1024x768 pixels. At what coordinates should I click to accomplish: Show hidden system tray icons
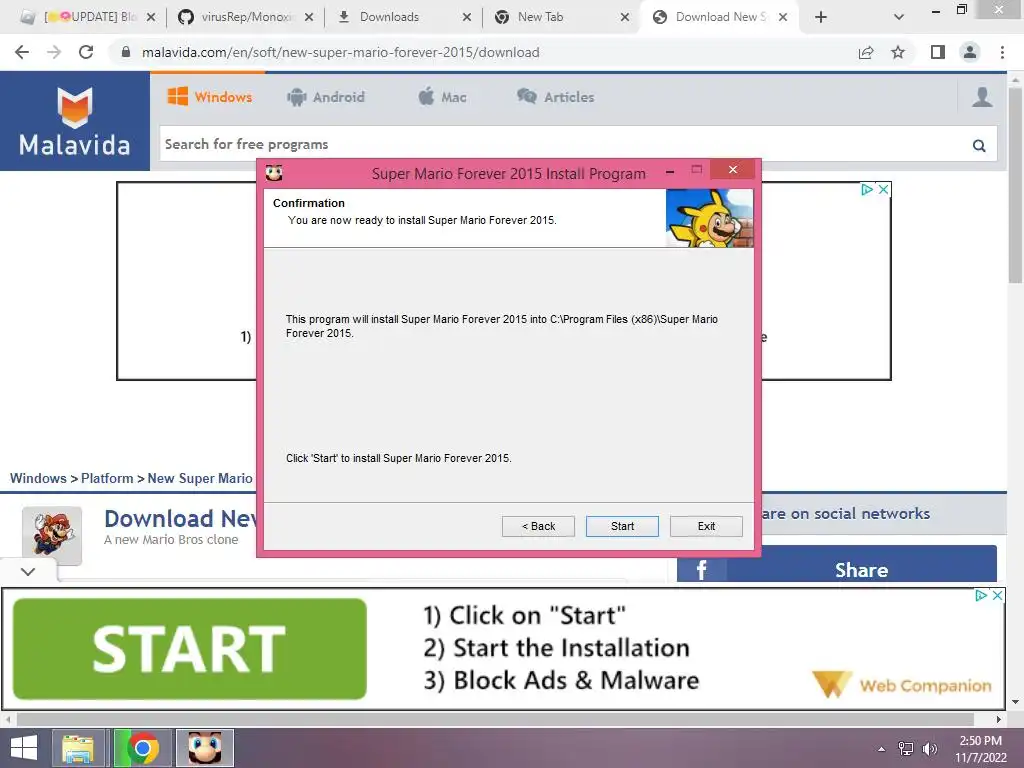[x=881, y=749]
